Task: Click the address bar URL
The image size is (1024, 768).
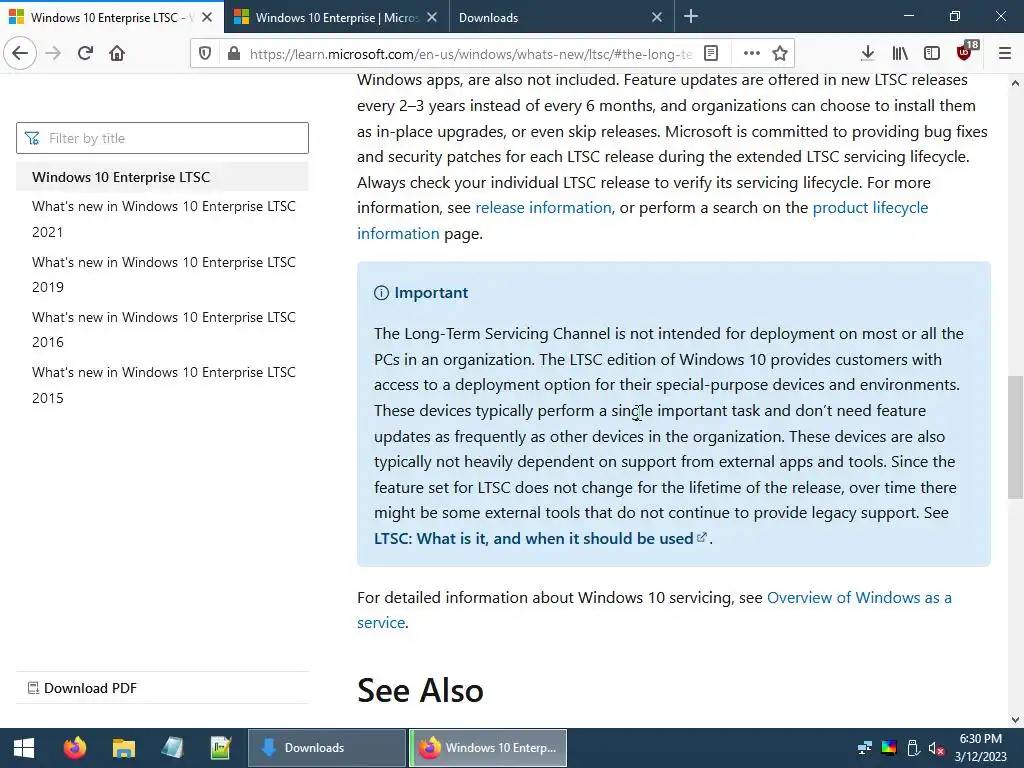Action: 470,54
